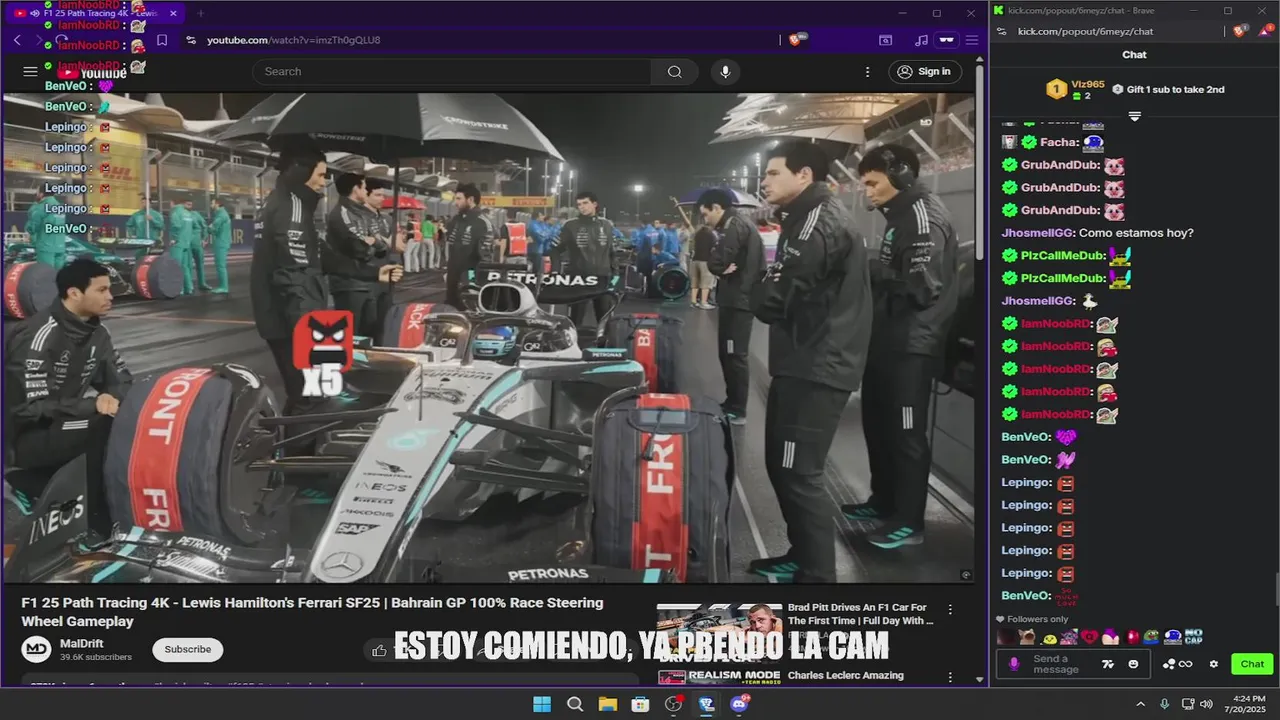
Task: Show hidden system tray icons
Action: pyautogui.click(x=1140, y=704)
